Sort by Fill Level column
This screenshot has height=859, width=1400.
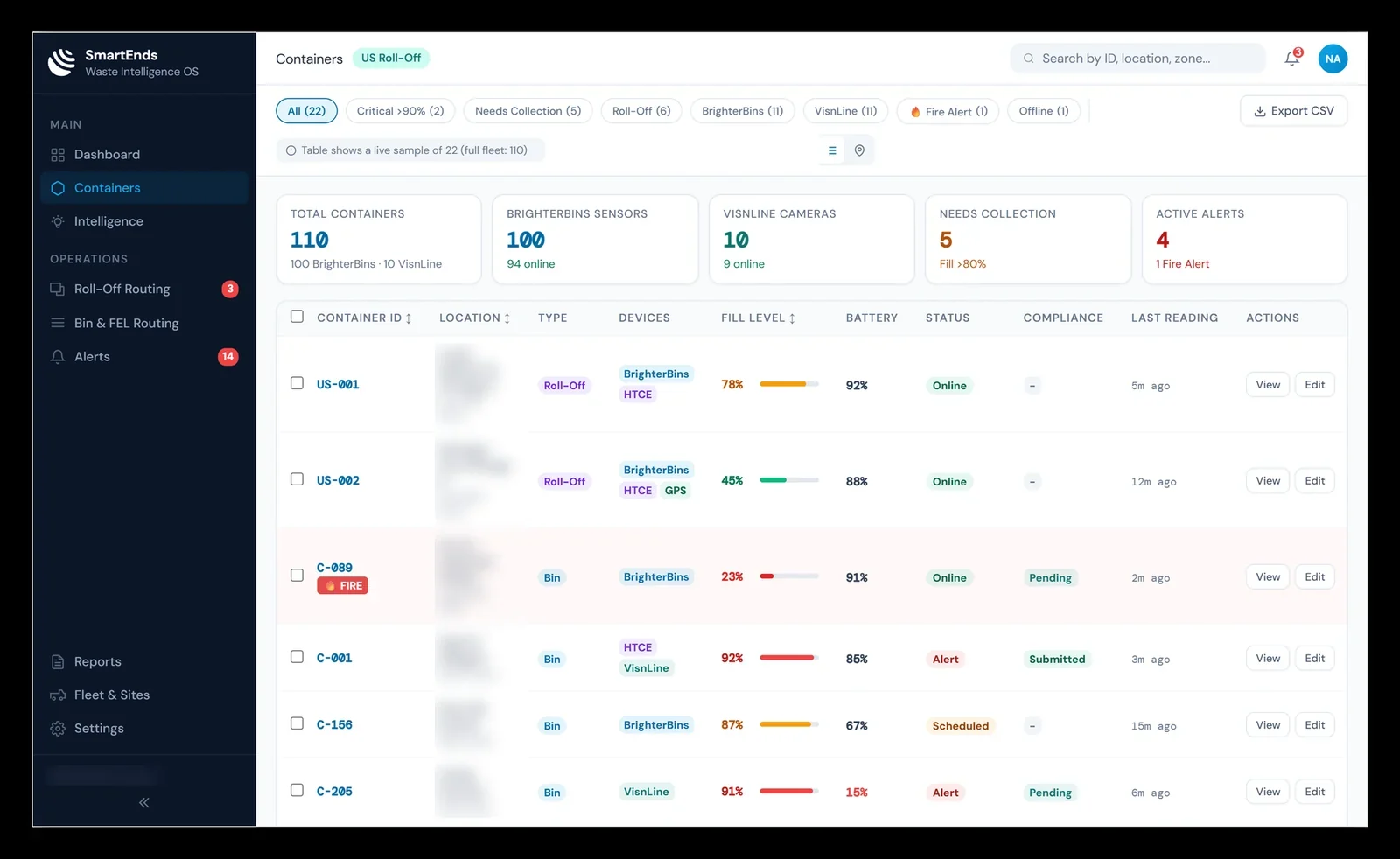[758, 318]
